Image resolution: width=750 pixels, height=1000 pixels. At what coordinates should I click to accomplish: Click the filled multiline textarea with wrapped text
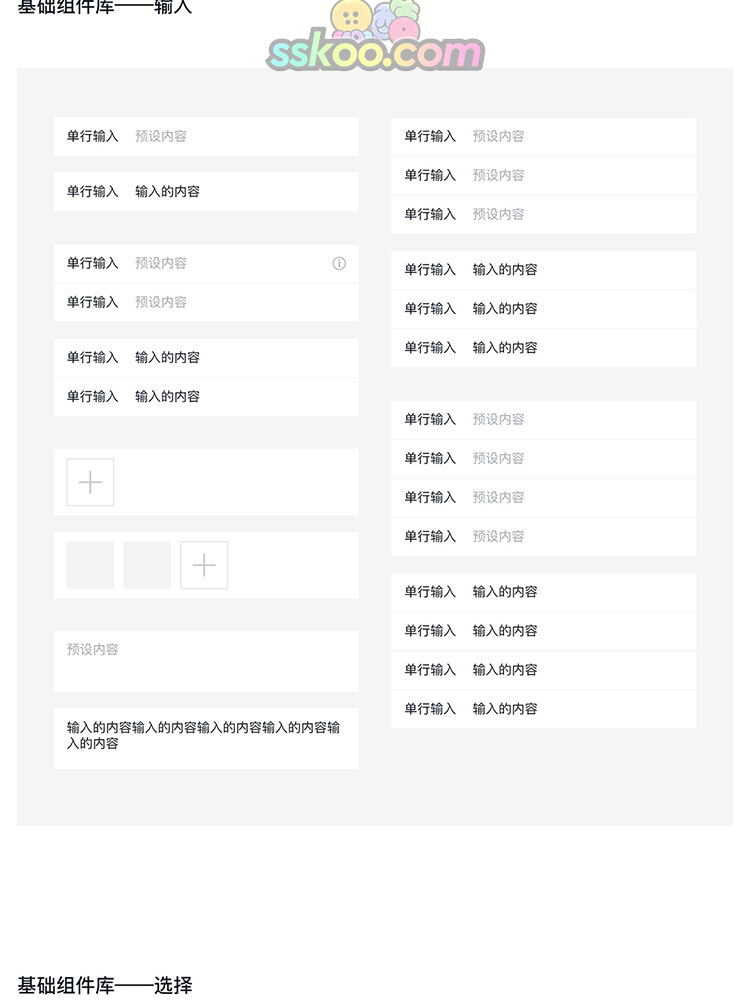pyautogui.click(x=206, y=738)
